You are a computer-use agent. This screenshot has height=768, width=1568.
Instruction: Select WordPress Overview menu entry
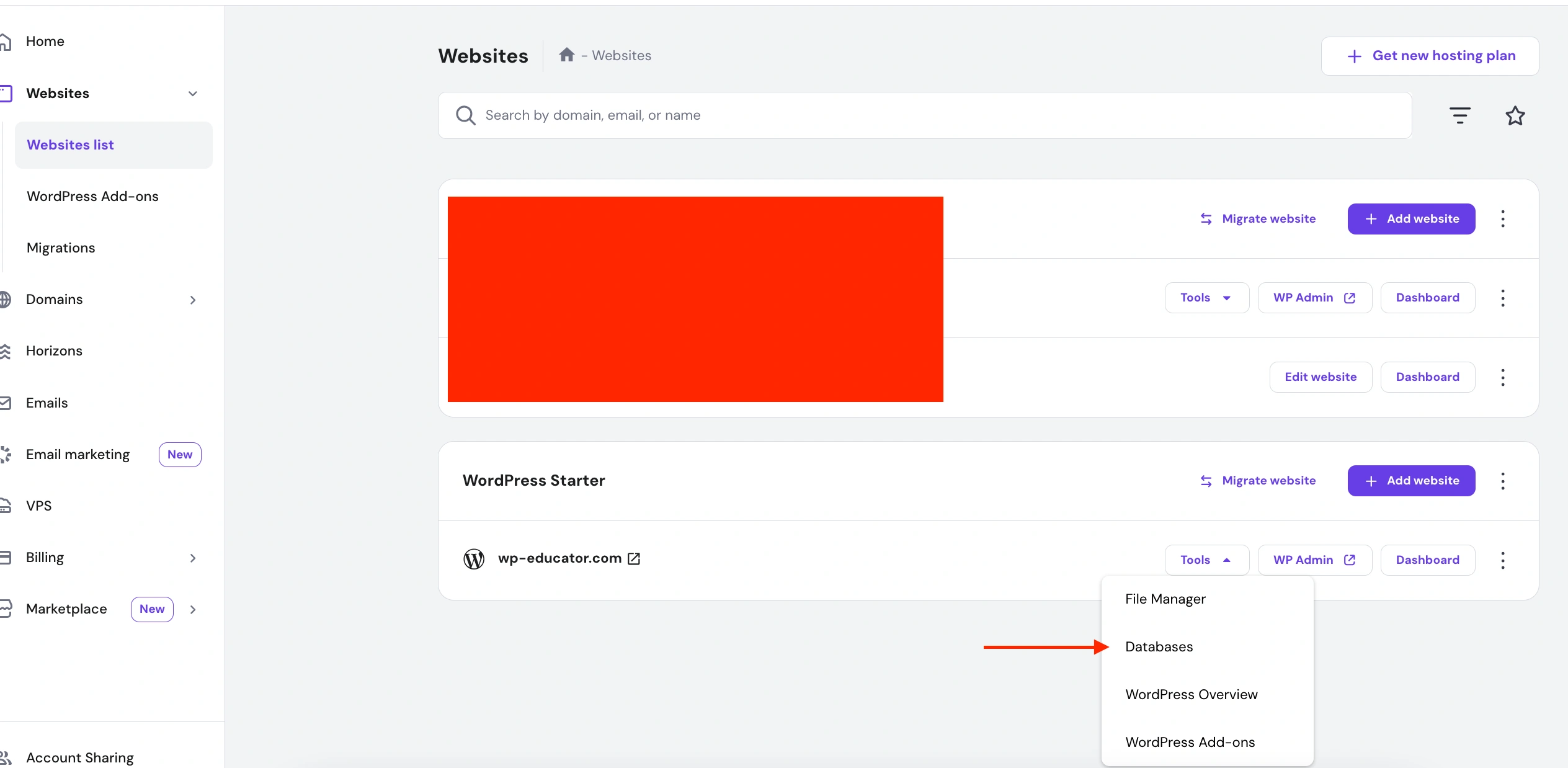tap(1191, 695)
